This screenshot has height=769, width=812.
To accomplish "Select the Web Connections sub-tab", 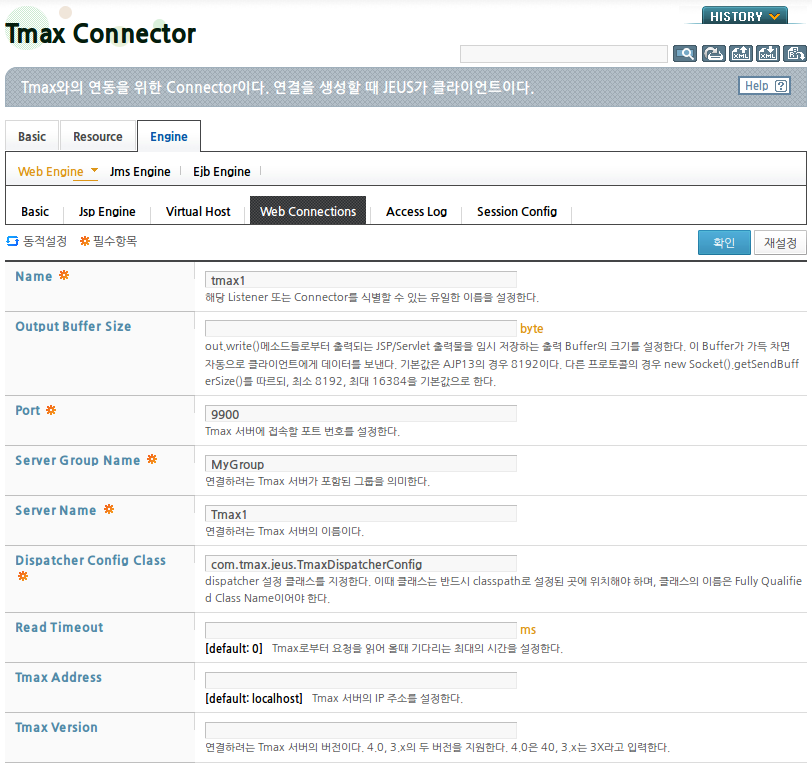I will [x=308, y=210].
